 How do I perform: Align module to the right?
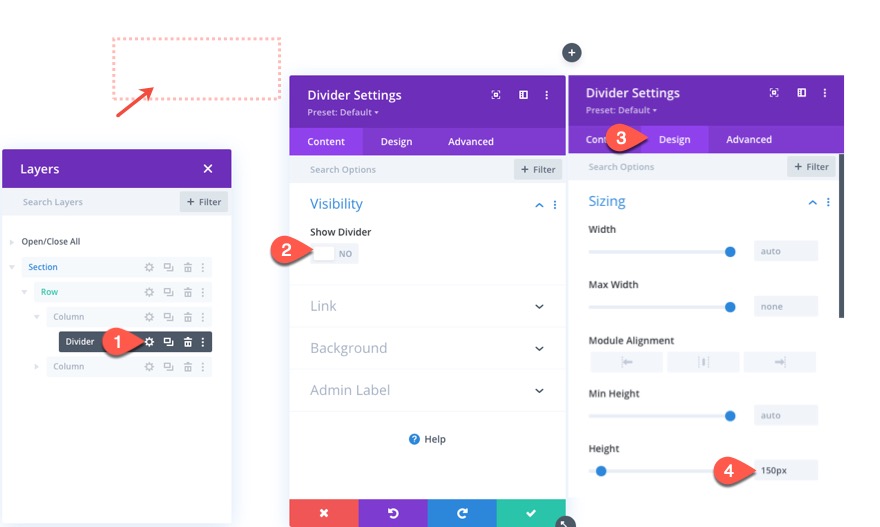coord(780,362)
